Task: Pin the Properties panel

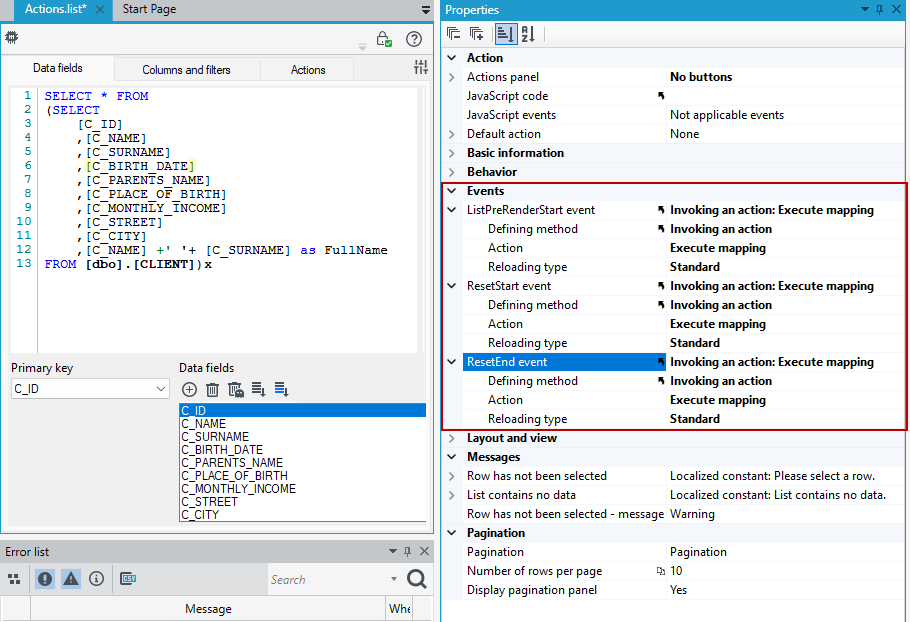Action: 879,9
